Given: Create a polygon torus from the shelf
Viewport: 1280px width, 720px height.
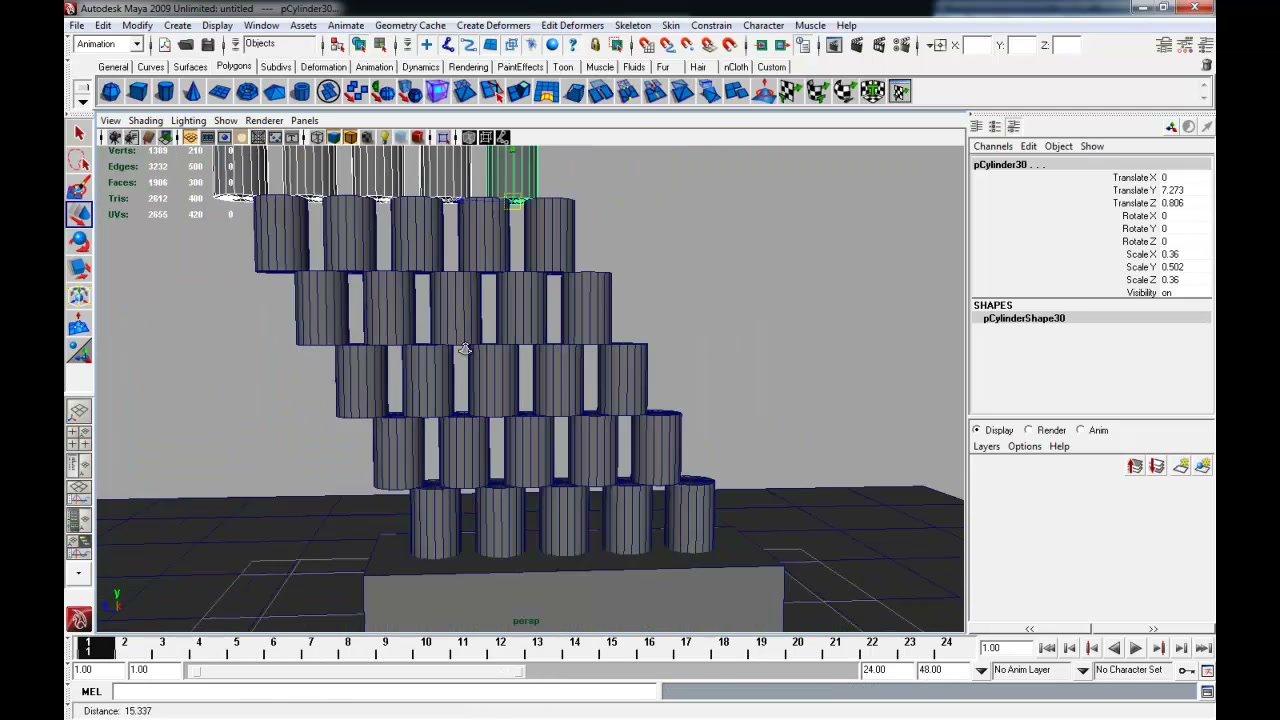Looking at the screenshot, I should [x=247, y=92].
